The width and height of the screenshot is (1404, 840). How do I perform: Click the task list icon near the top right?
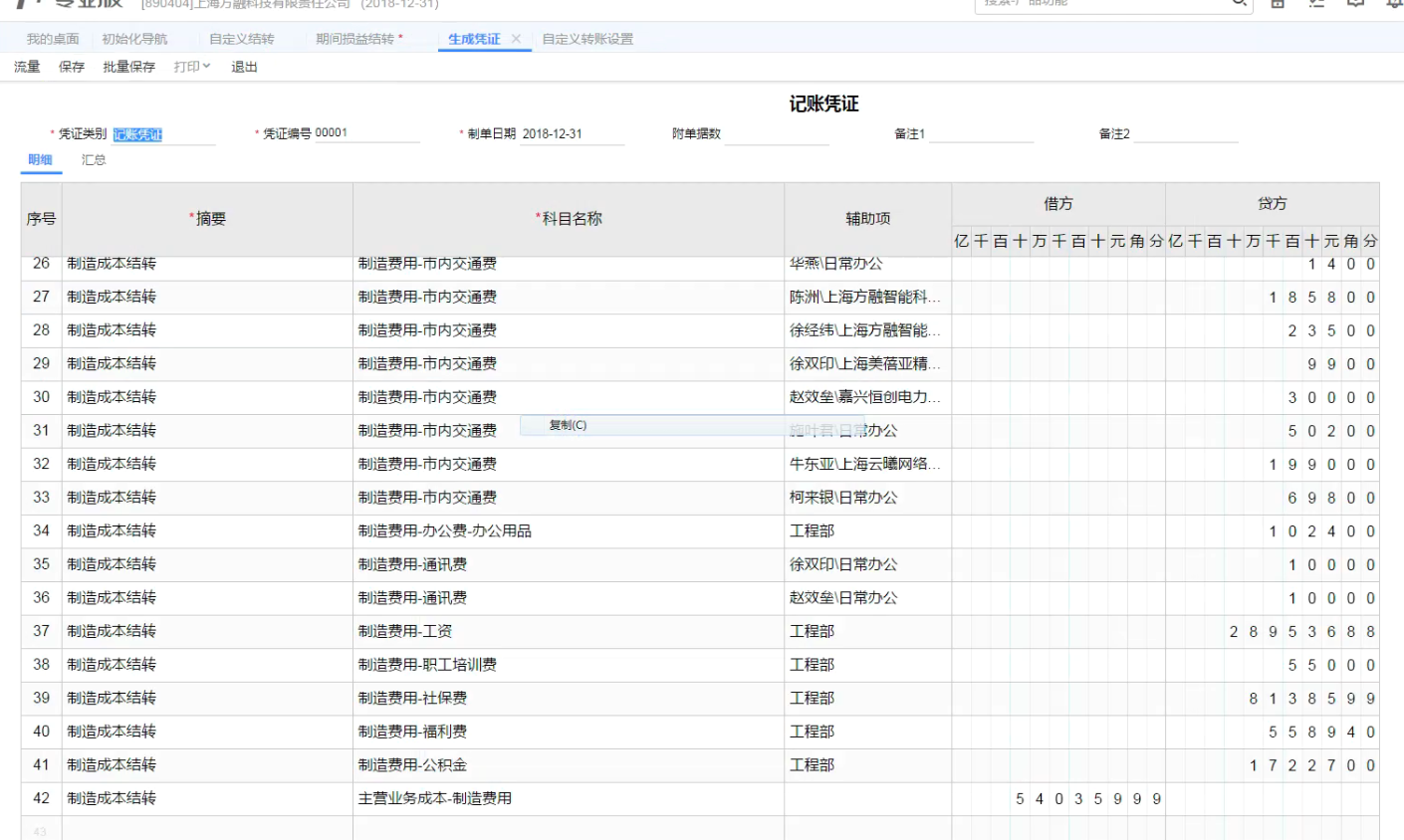(x=1316, y=4)
